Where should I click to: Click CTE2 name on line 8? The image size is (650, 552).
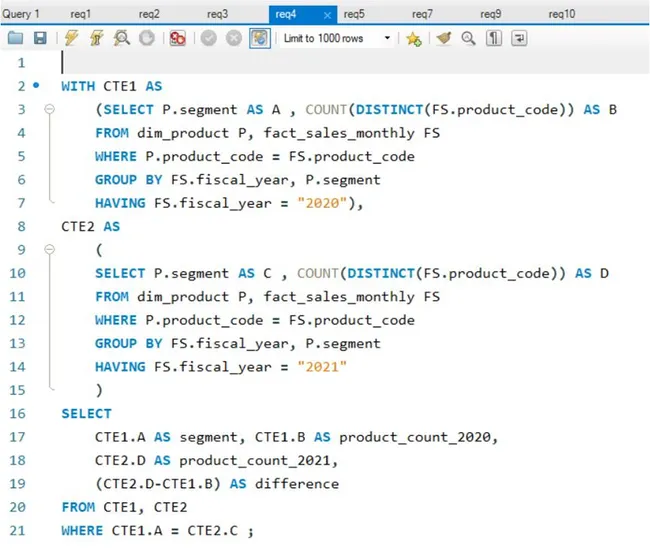click(78, 227)
